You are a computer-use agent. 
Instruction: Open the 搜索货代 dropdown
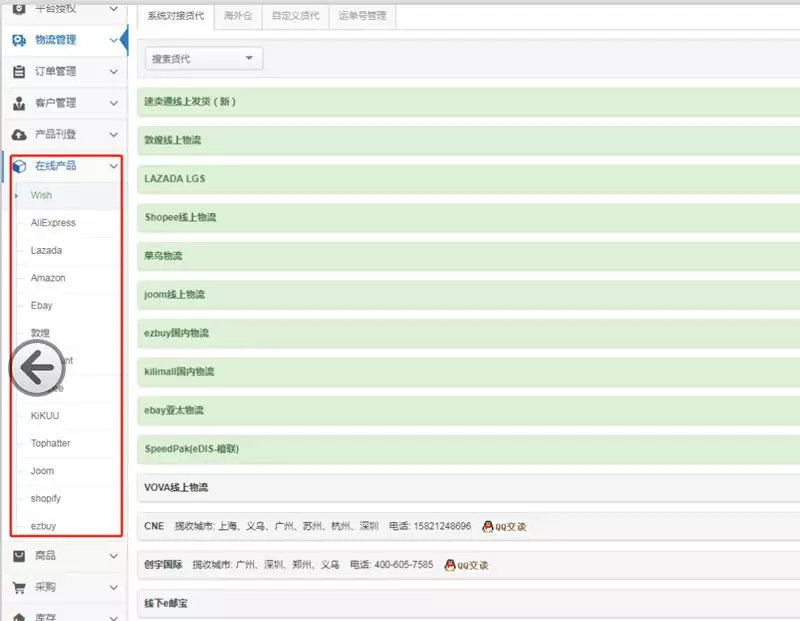202,58
